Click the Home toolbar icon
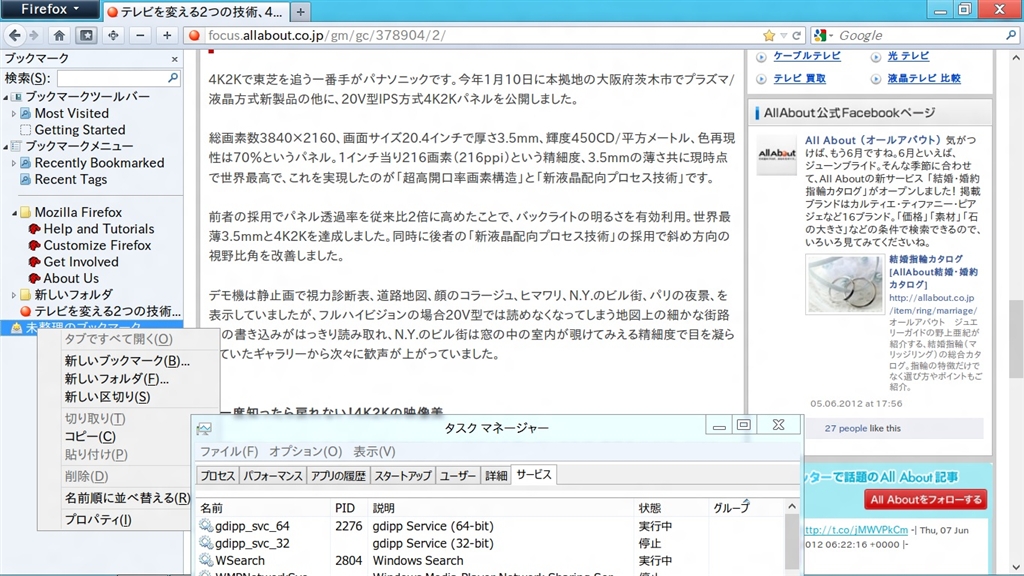 click(59, 36)
